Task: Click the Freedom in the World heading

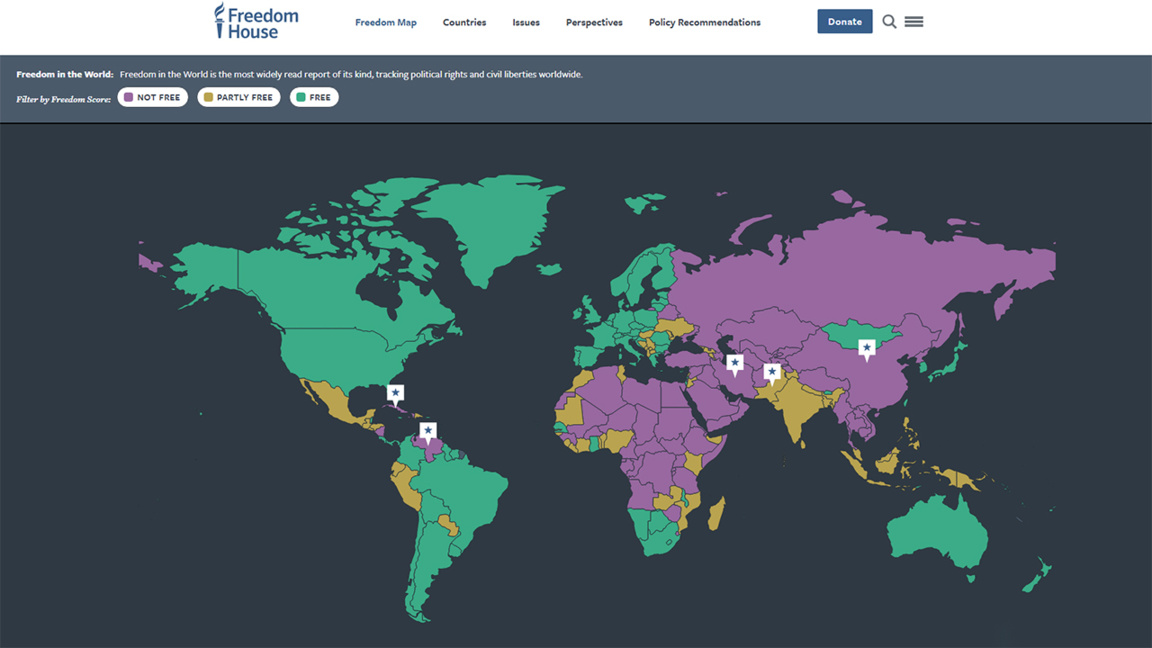Action: 64,75
